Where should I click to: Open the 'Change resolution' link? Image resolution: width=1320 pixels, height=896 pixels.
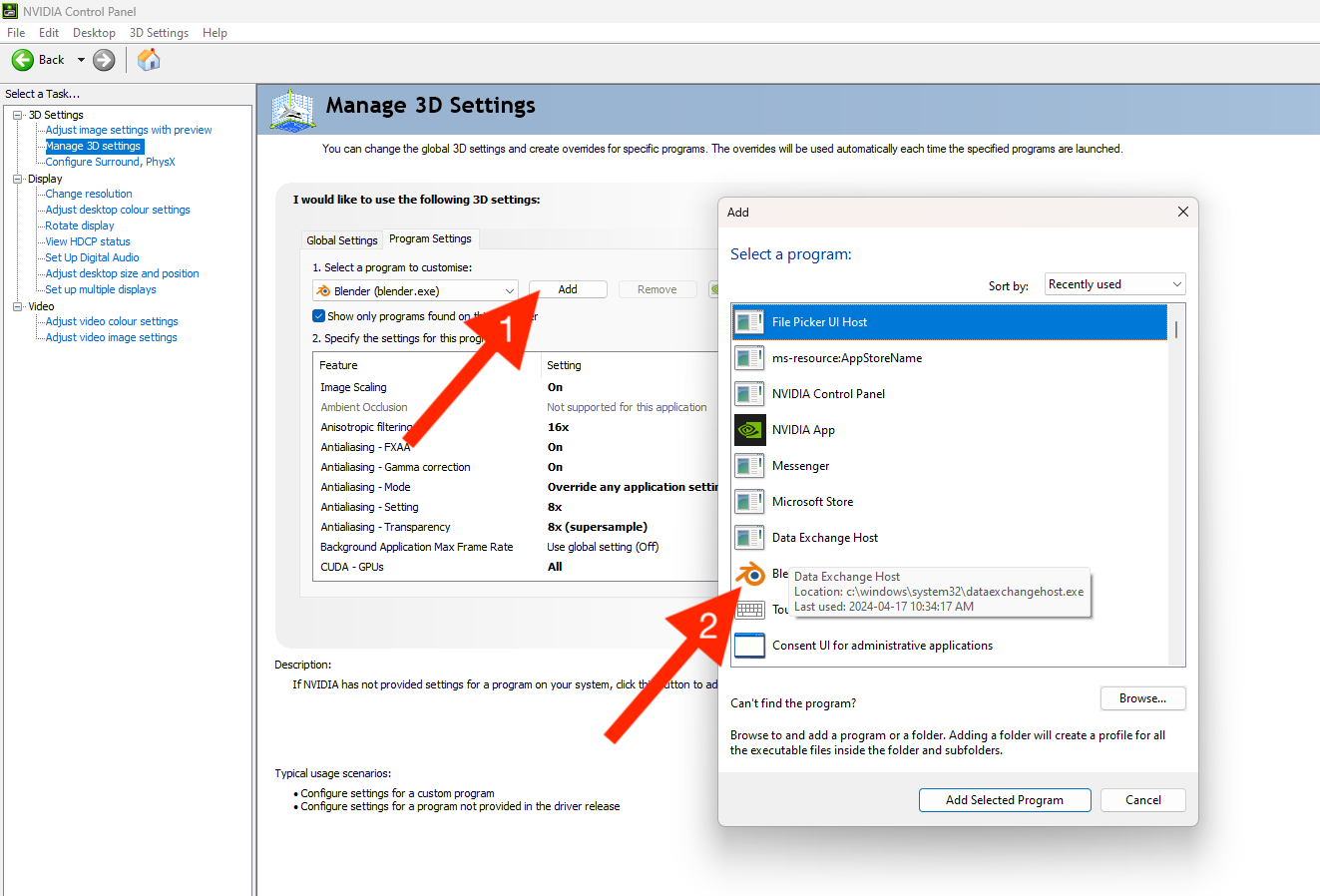click(89, 194)
